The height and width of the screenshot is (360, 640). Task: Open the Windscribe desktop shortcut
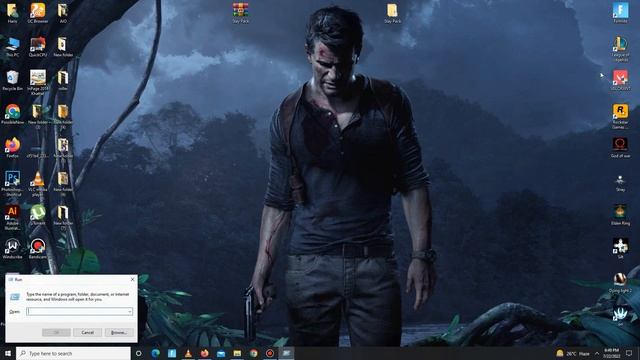pos(12,249)
